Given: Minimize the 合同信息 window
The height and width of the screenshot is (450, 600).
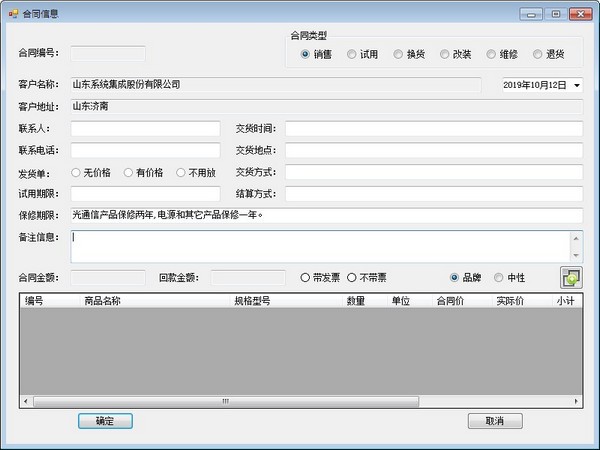Looking at the screenshot, I should [x=531, y=14].
